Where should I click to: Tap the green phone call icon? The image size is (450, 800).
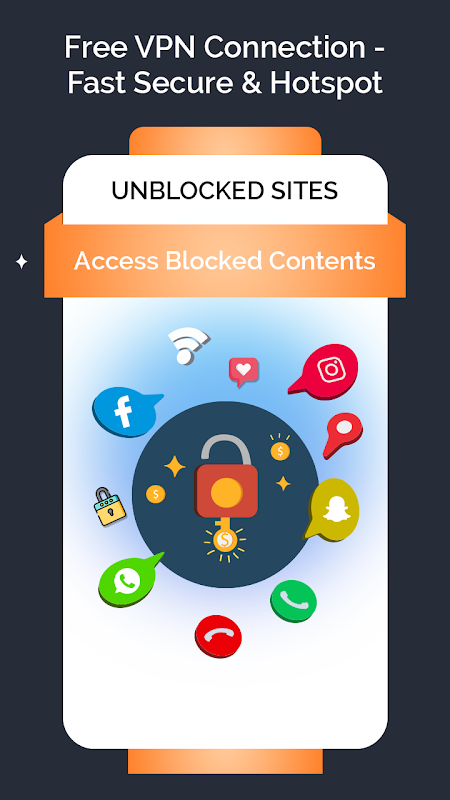[x=293, y=601]
